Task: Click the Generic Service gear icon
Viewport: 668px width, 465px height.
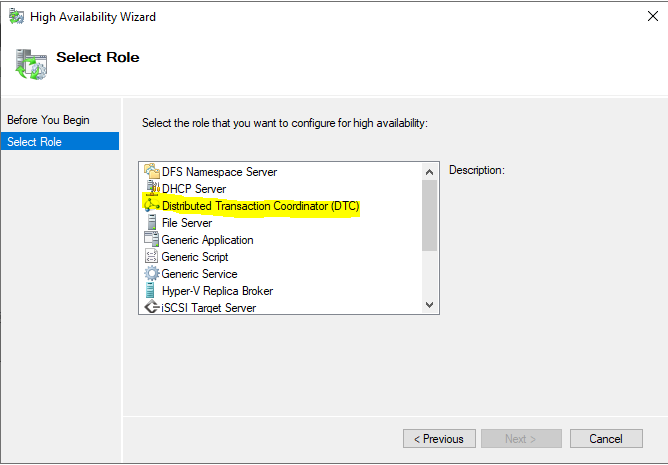Action: [152, 274]
